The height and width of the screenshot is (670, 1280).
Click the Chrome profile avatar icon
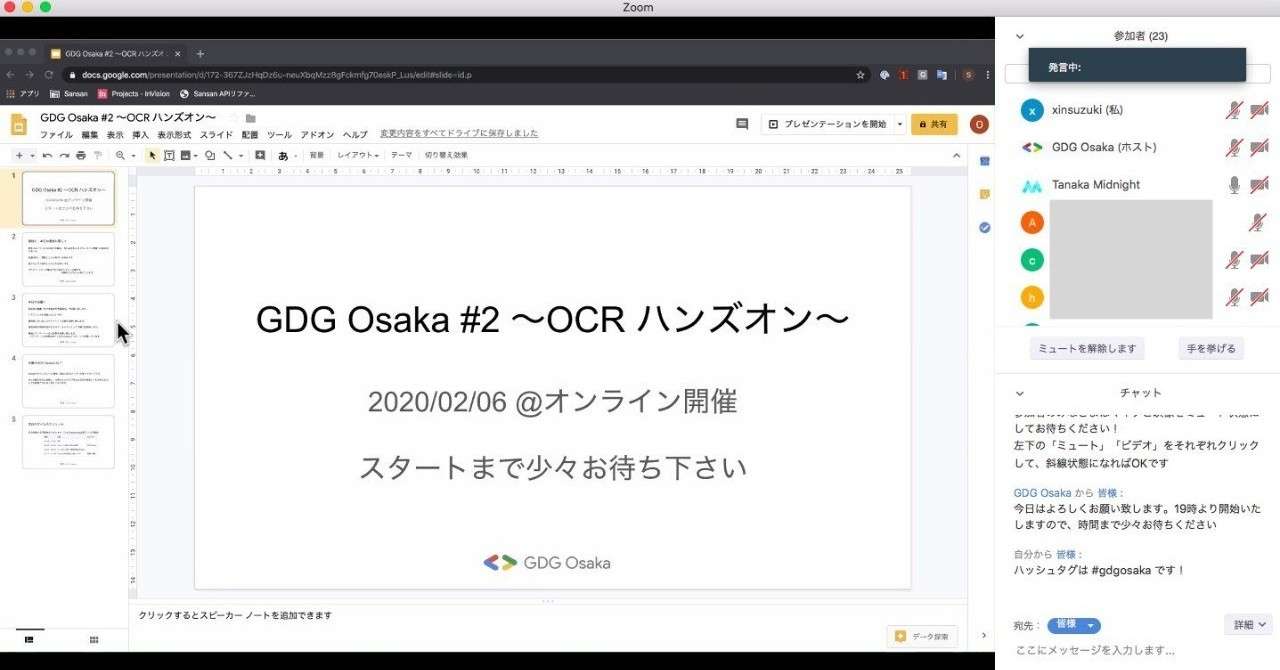click(968, 75)
